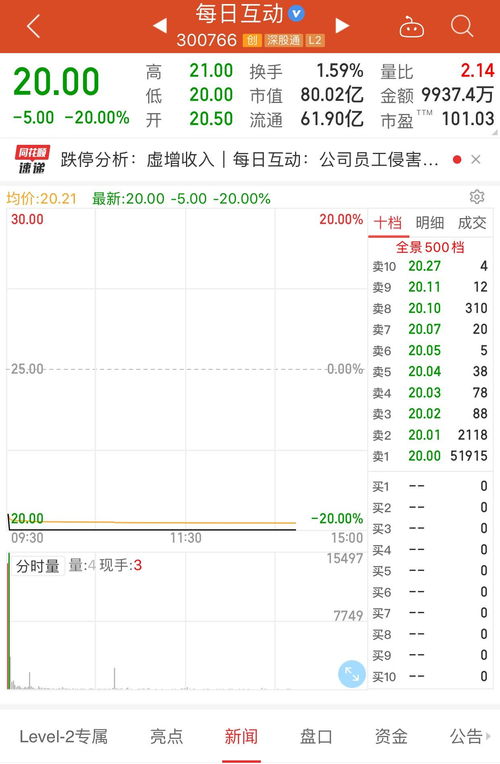Expand quote details corner triangle
Screen dimensions: 500x764
(x=495, y=132)
